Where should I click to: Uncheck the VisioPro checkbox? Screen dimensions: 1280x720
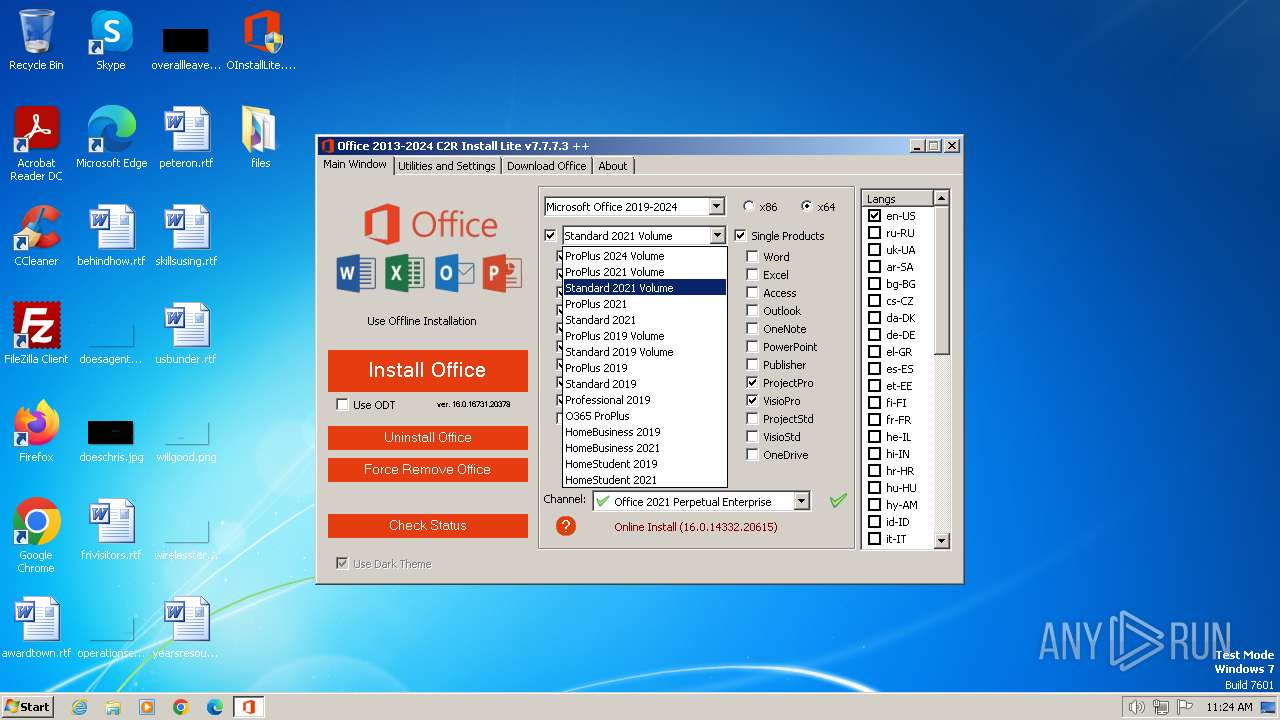pos(752,401)
